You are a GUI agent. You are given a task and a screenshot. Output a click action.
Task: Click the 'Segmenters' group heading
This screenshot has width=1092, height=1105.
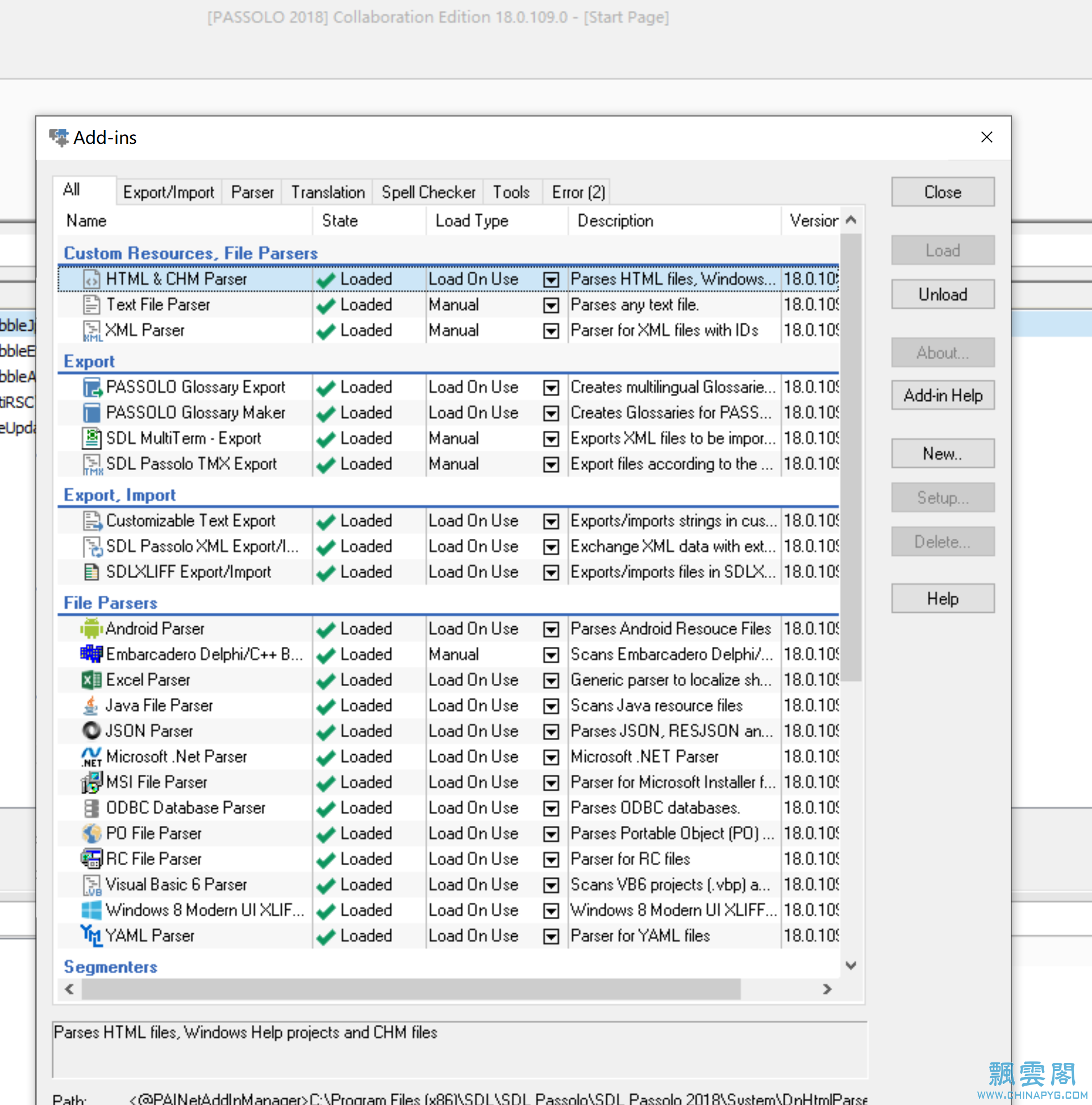coord(110,967)
